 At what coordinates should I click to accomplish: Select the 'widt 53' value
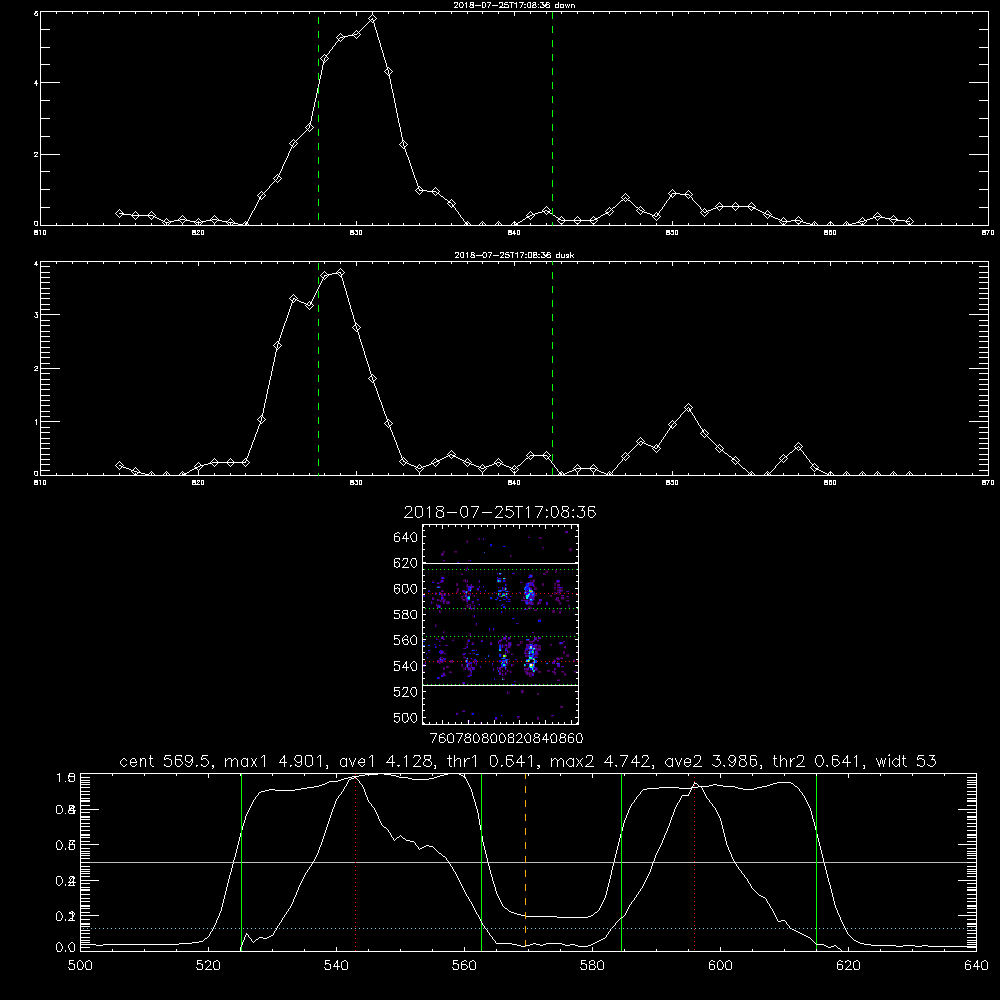point(906,761)
